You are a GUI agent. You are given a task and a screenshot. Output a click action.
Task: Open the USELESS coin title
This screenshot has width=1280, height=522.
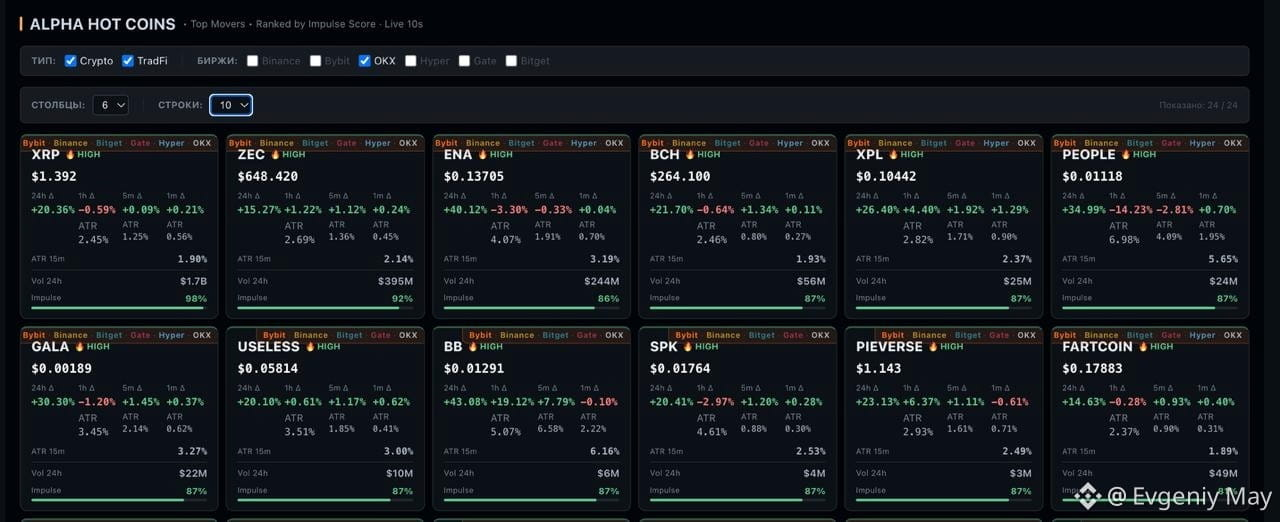(269, 347)
